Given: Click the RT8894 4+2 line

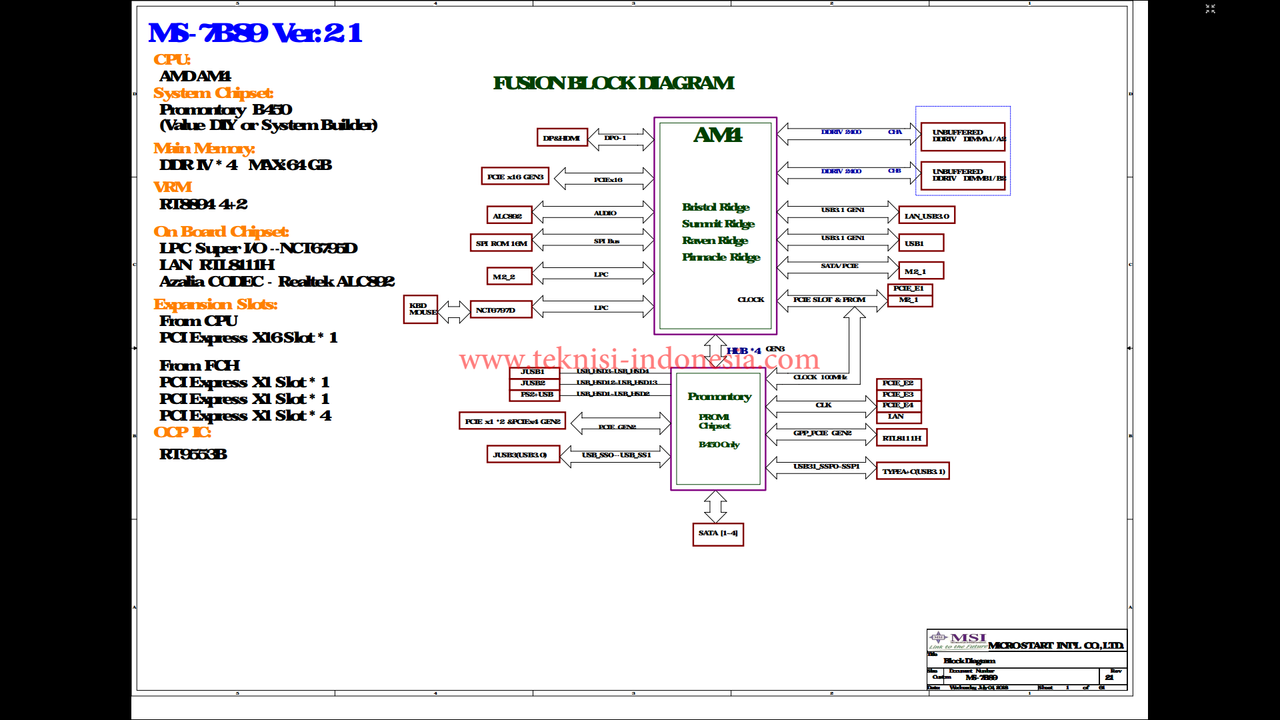Looking at the screenshot, I should 203,204.
